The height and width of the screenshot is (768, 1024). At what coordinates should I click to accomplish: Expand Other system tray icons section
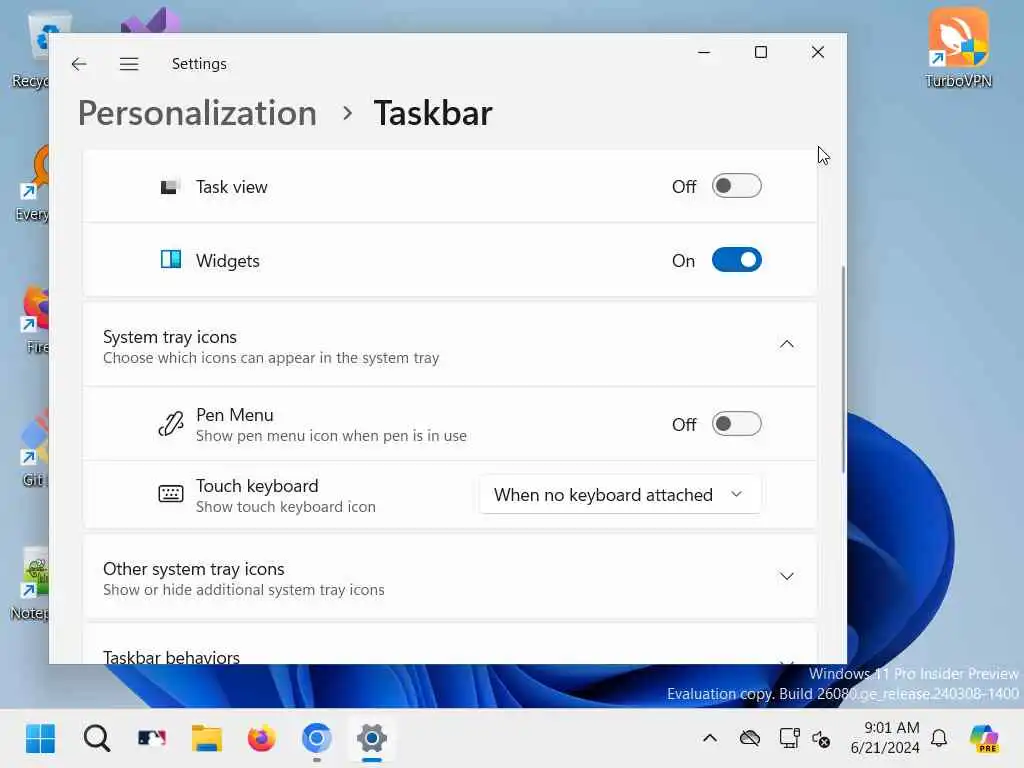tap(786, 577)
